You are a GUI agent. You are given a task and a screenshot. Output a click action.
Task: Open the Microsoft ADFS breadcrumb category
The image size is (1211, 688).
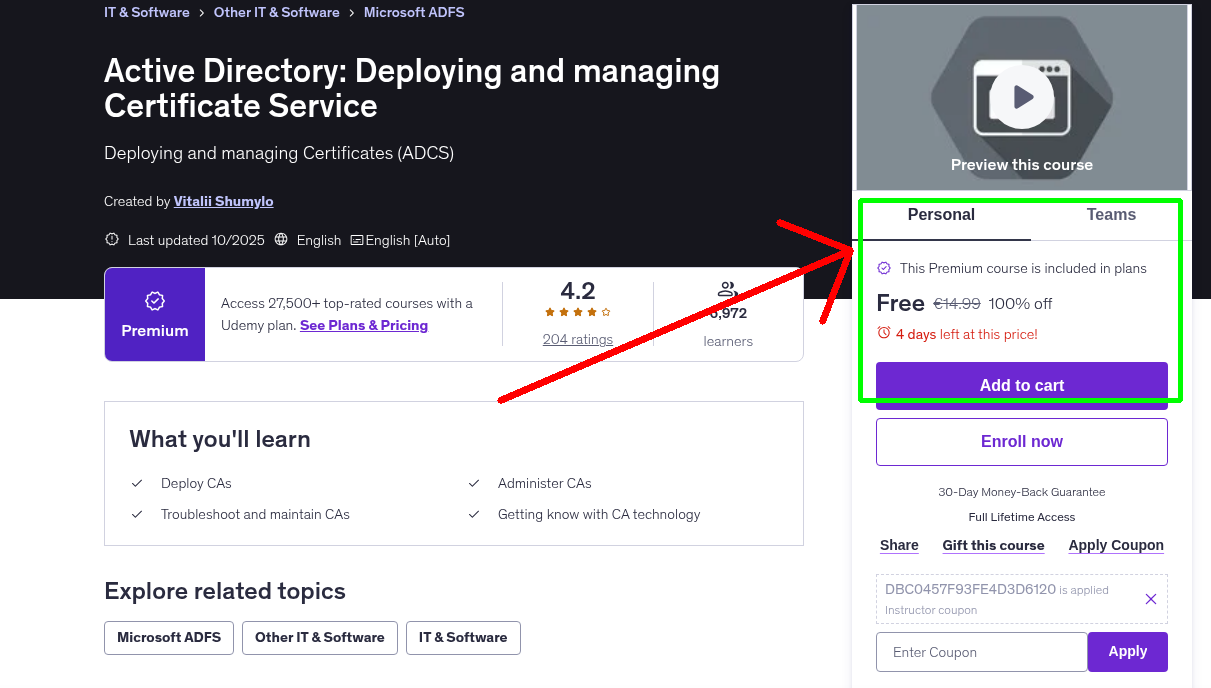click(414, 12)
